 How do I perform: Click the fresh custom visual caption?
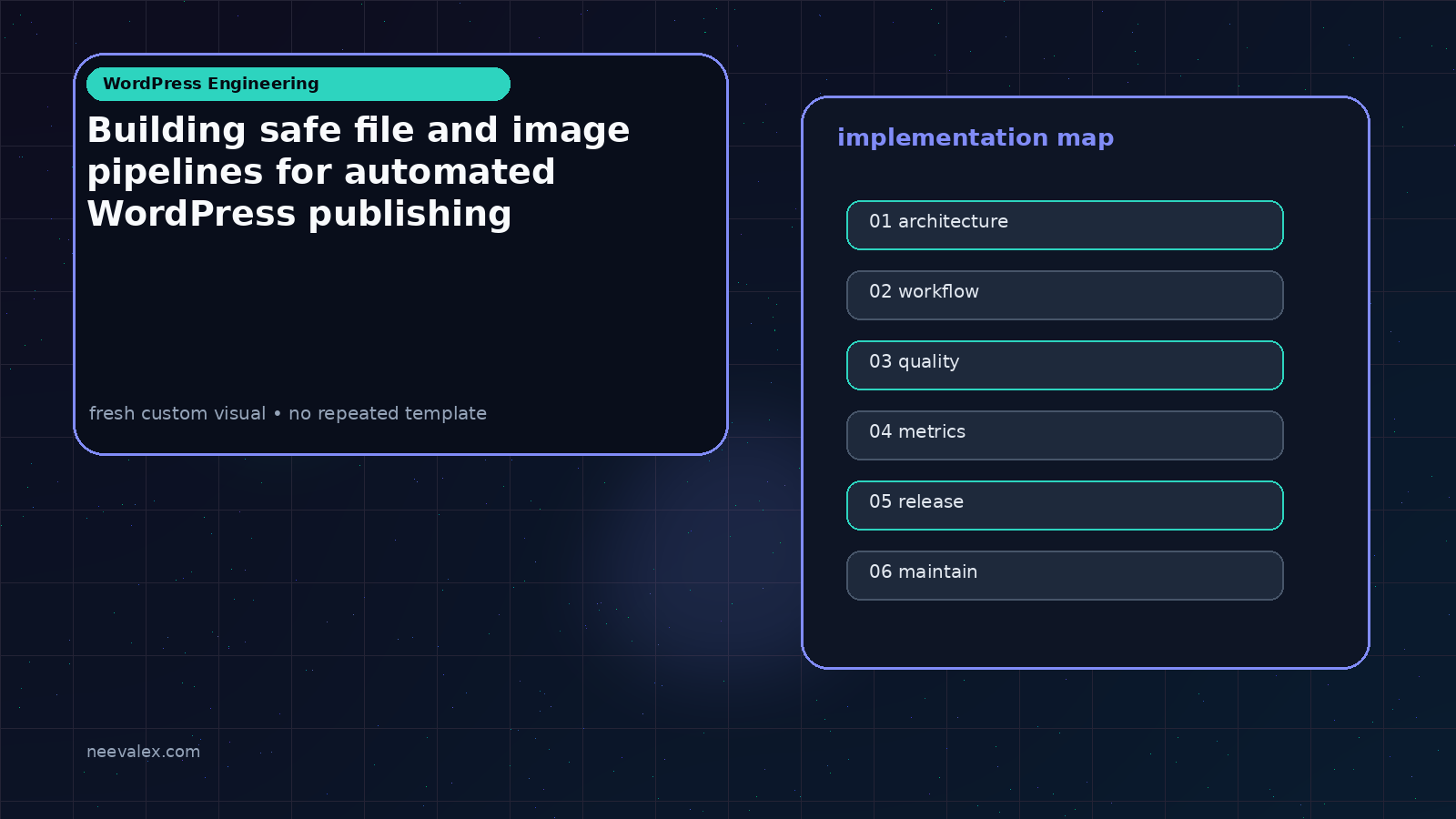click(x=288, y=413)
